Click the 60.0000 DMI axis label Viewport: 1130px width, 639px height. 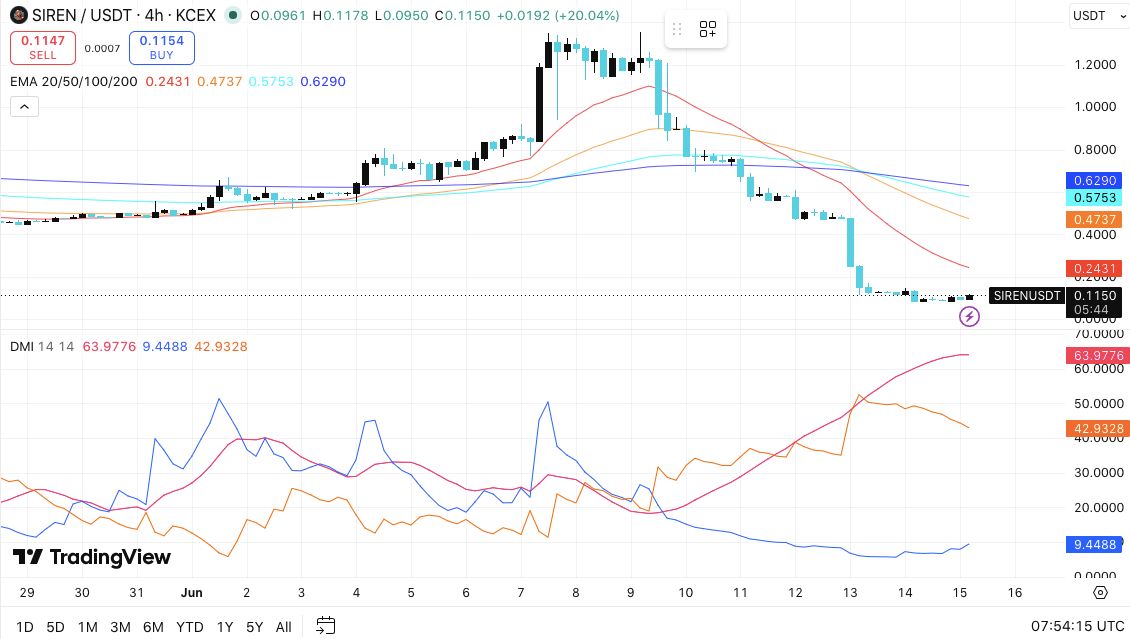pyautogui.click(x=1099, y=369)
